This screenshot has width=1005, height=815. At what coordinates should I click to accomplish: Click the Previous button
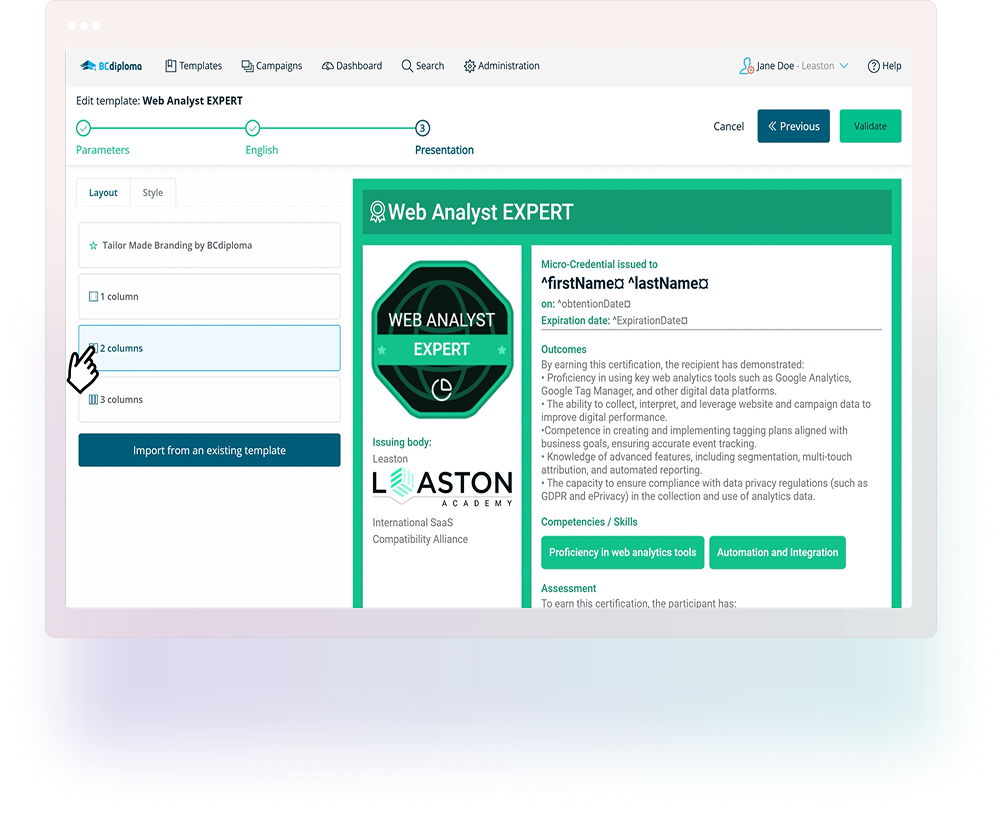tap(793, 127)
